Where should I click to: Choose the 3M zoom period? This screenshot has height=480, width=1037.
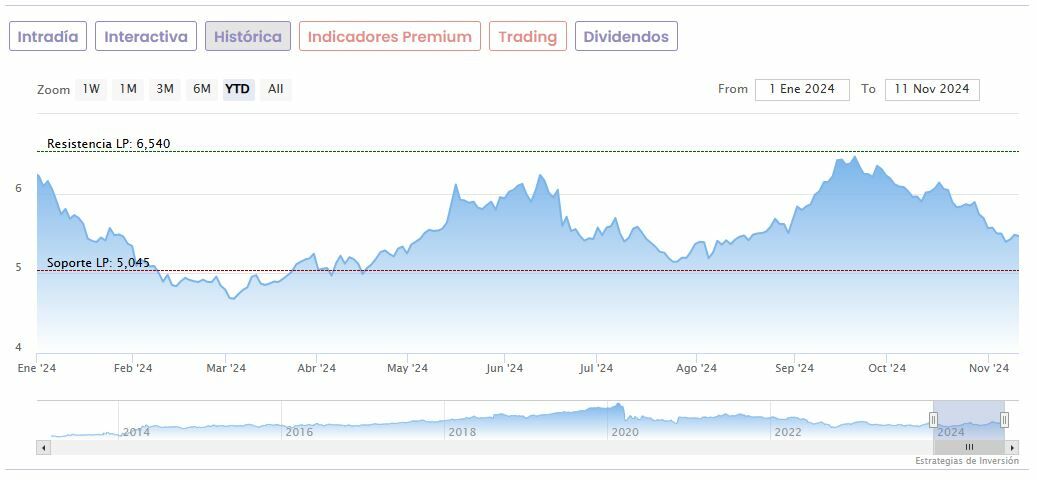[165, 89]
